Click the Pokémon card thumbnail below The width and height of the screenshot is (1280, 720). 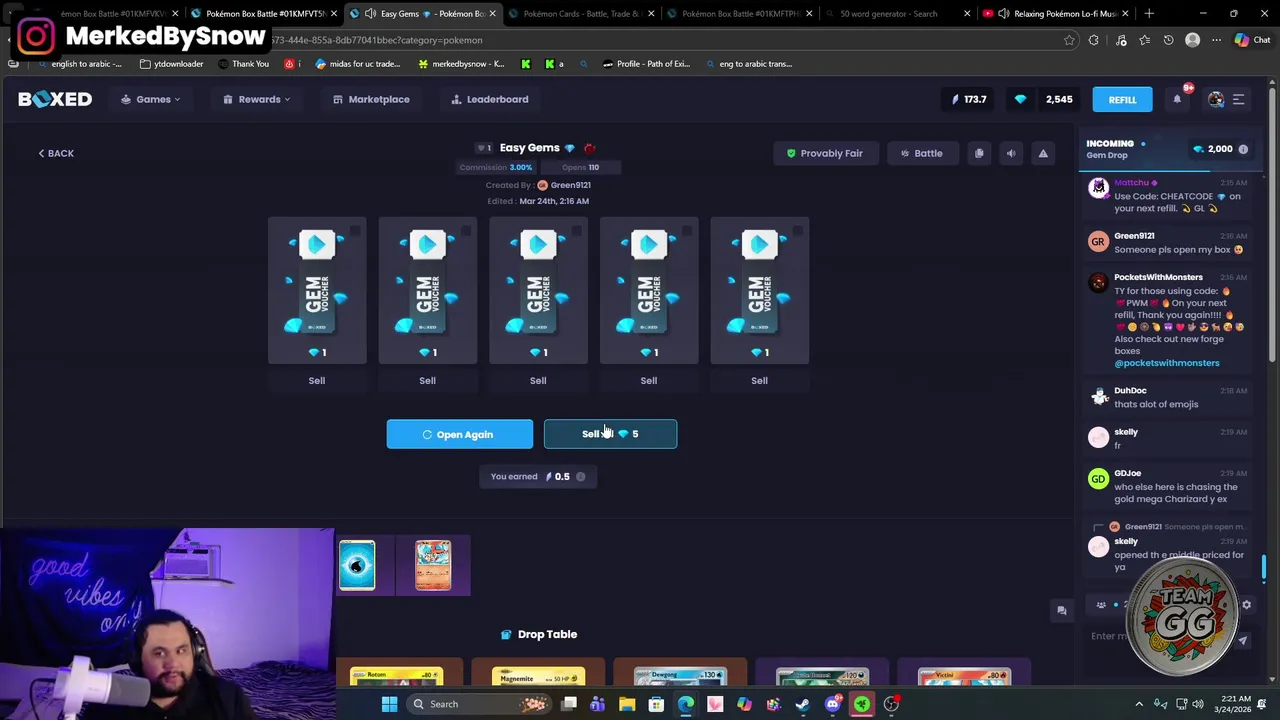coord(433,565)
